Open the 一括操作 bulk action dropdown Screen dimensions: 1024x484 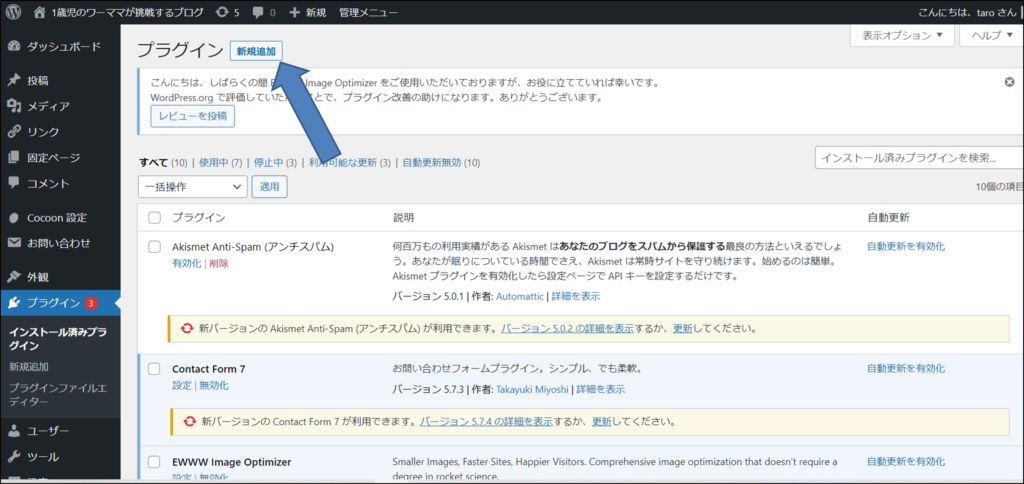(x=193, y=187)
